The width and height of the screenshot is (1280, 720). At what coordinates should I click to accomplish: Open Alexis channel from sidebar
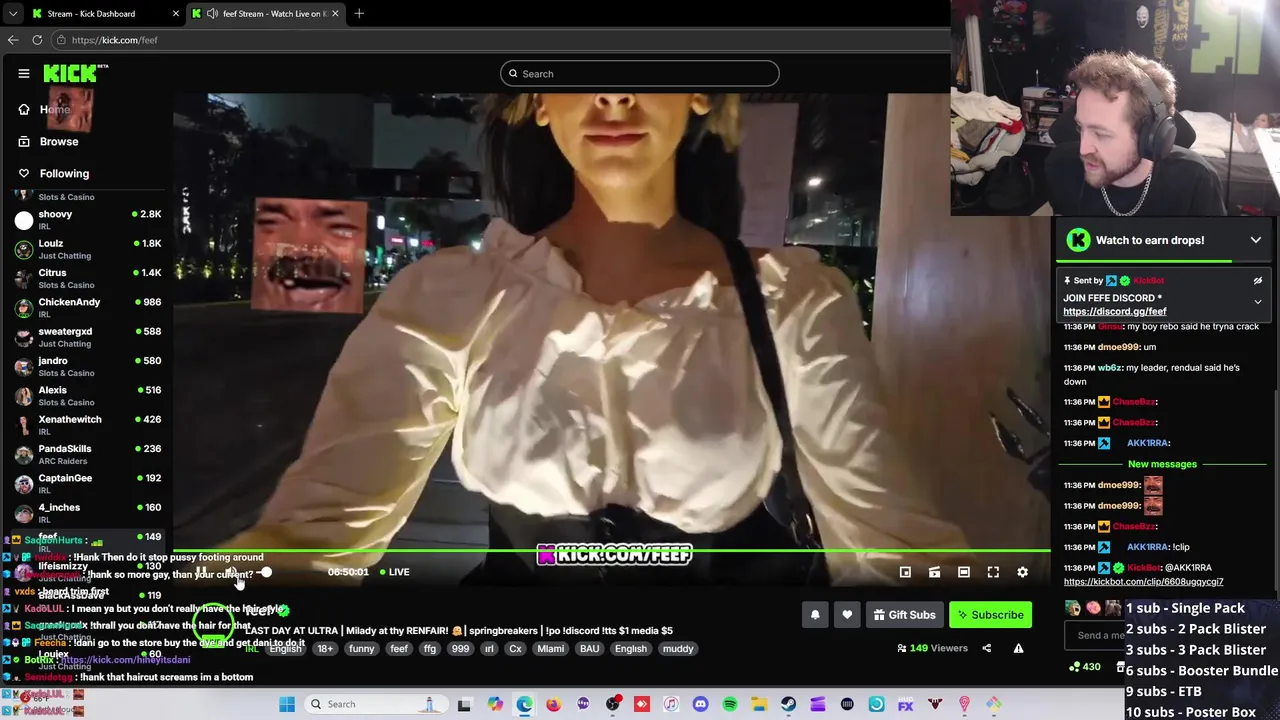coord(88,395)
